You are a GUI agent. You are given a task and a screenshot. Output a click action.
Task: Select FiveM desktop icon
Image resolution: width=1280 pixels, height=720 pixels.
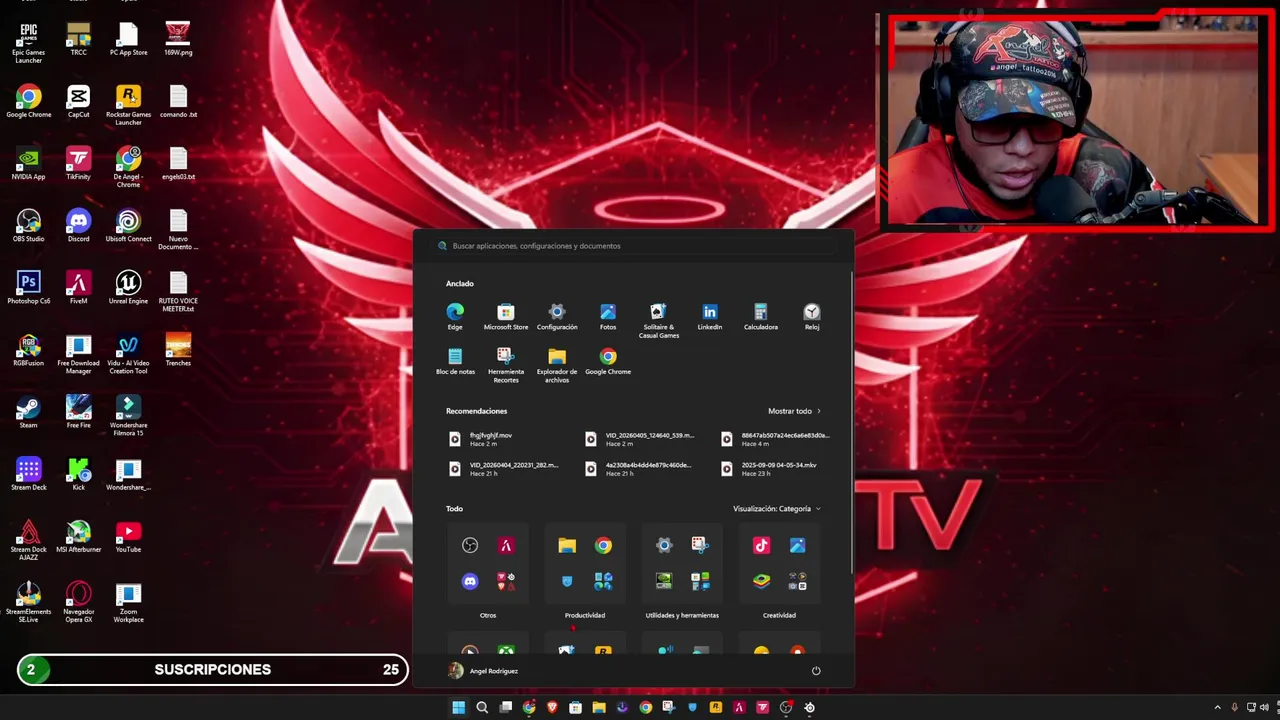(78, 288)
